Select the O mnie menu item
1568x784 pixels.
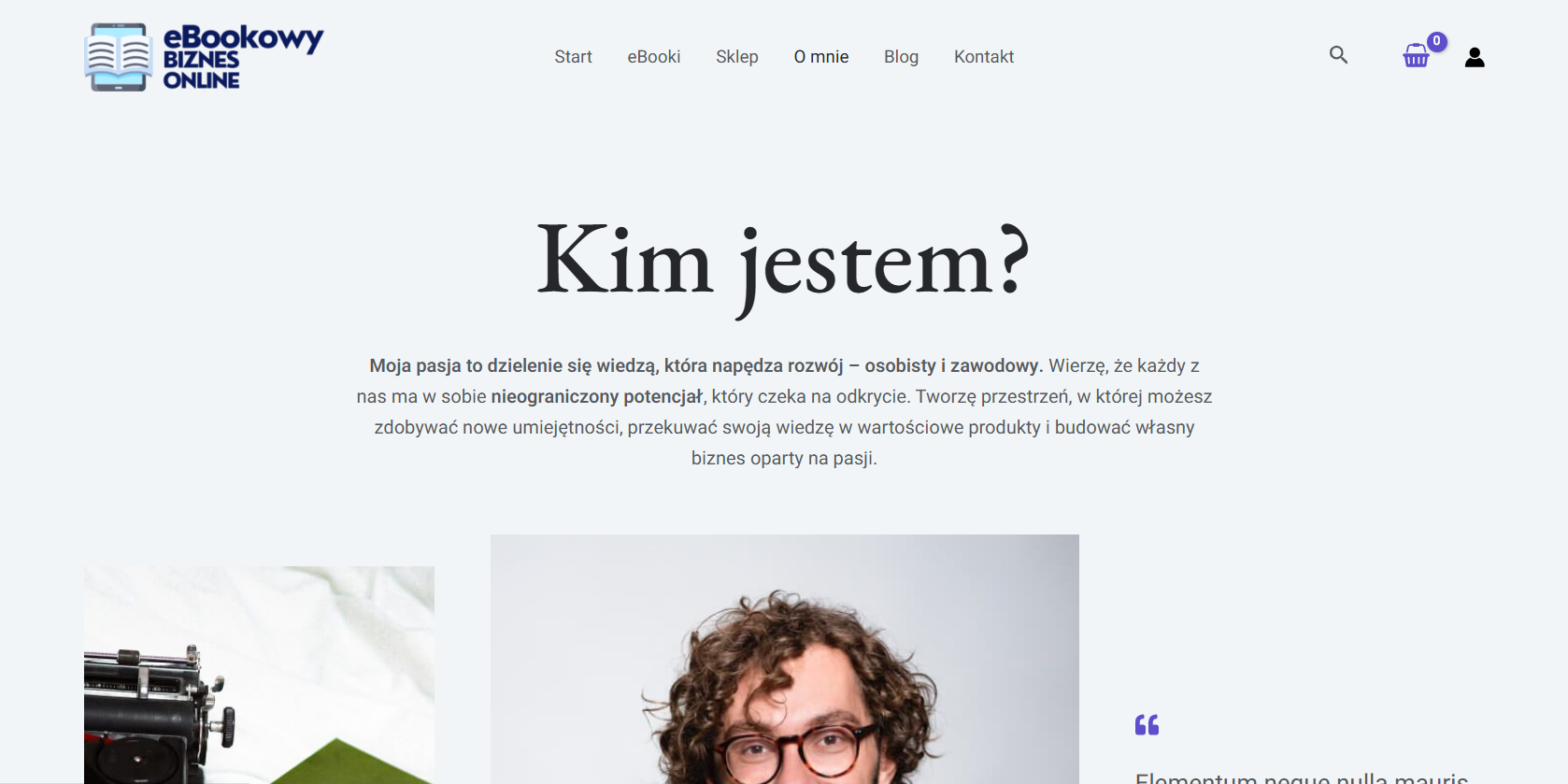821,57
